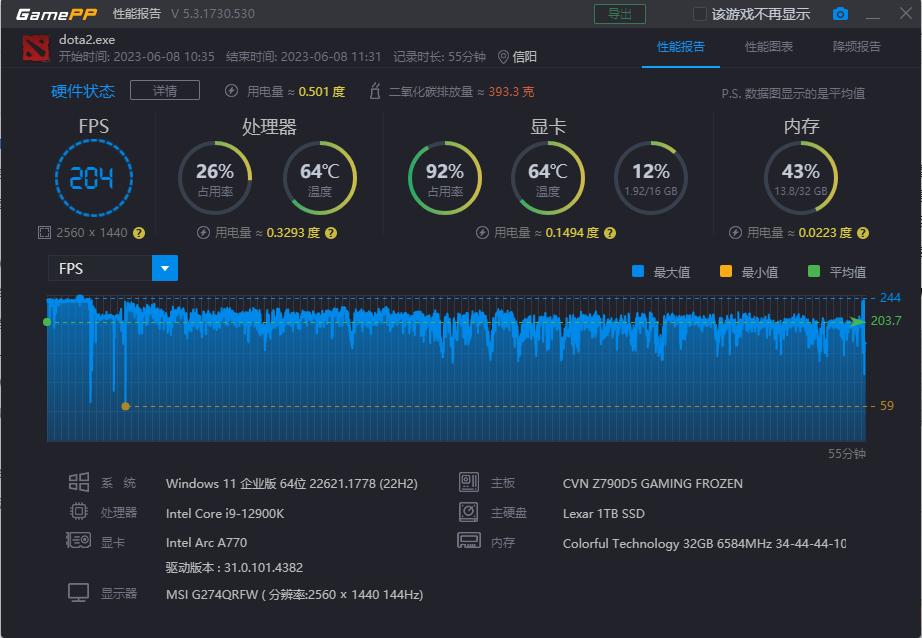Open the 详情 hardware details button
Screen dimensions: 922x638
coord(164,90)
